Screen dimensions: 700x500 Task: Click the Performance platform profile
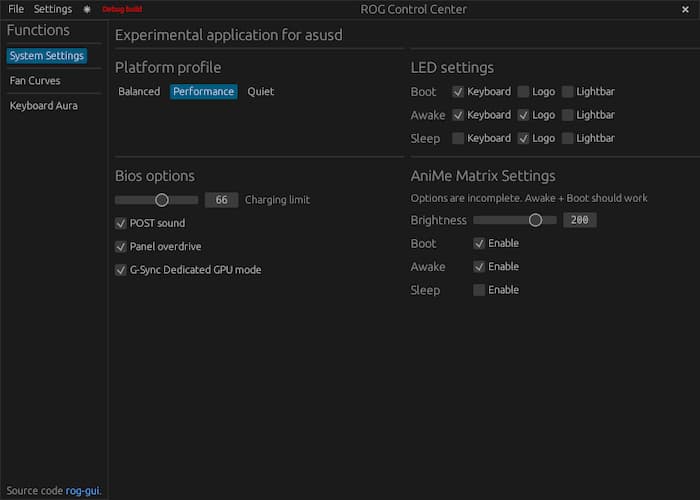point(203,92)
